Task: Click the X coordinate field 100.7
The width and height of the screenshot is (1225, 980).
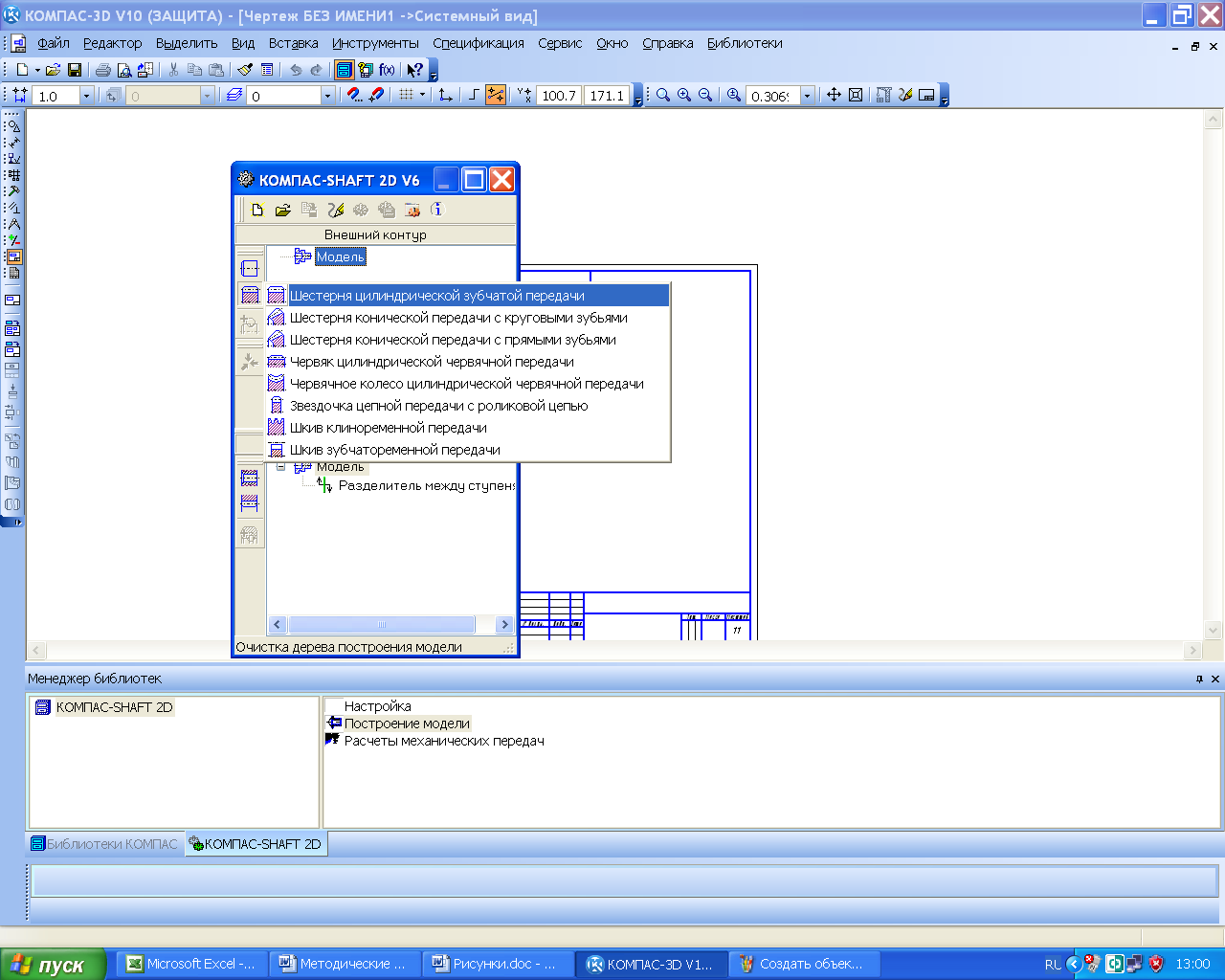Action: pos(559,96)
